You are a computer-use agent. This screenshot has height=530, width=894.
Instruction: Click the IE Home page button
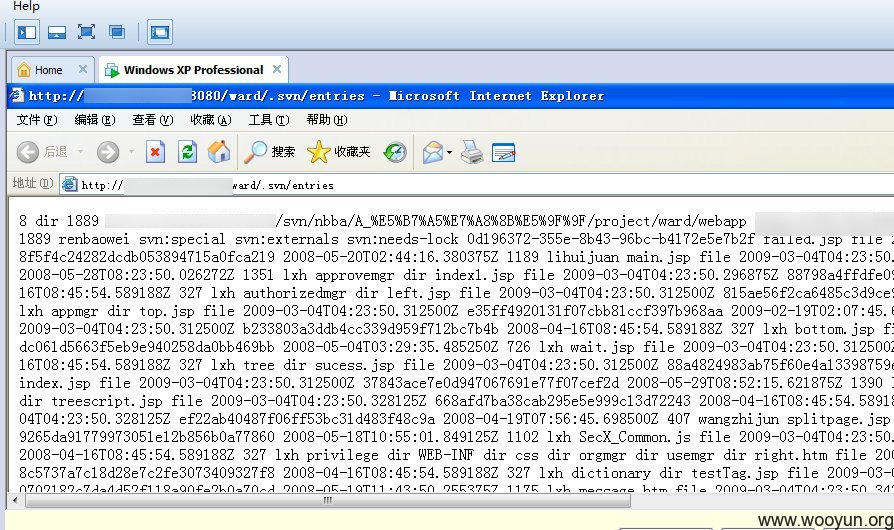(x=219, y=152)
